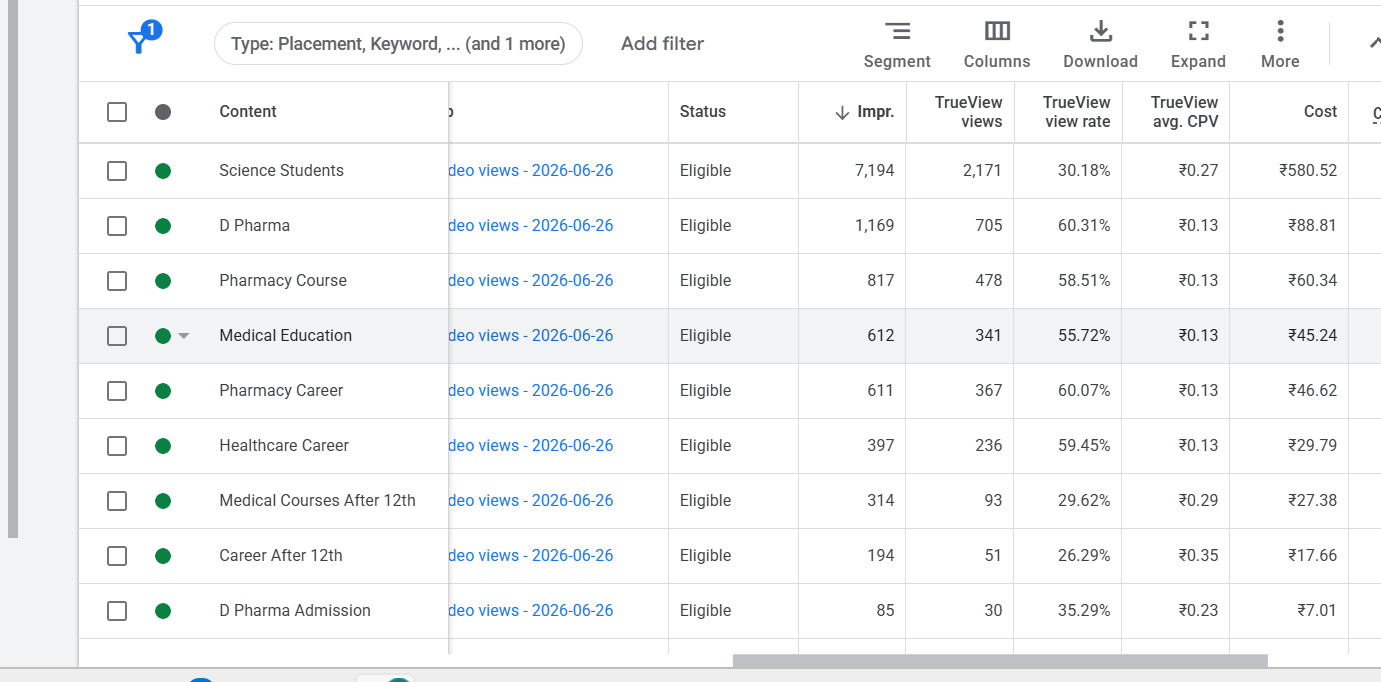Select the D Pharma Admission row checkbox
Screen dimensions: 1381x682
point(117,611)
